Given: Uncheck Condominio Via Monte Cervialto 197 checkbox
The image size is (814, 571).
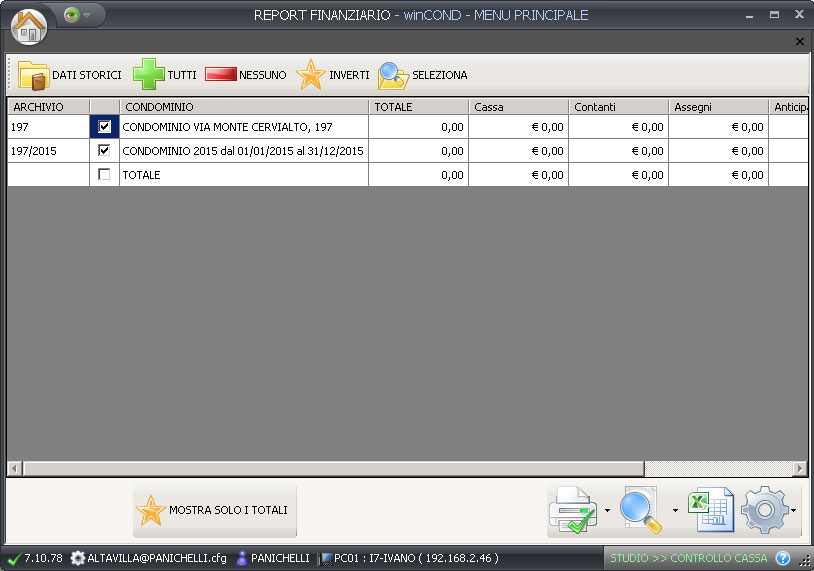Looking at the screenshot, I should point(105,127).
